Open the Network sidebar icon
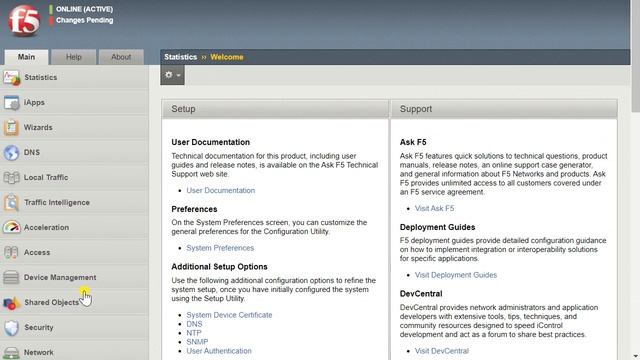The height and width of the screenshot is (360, 640). point(11,352)
